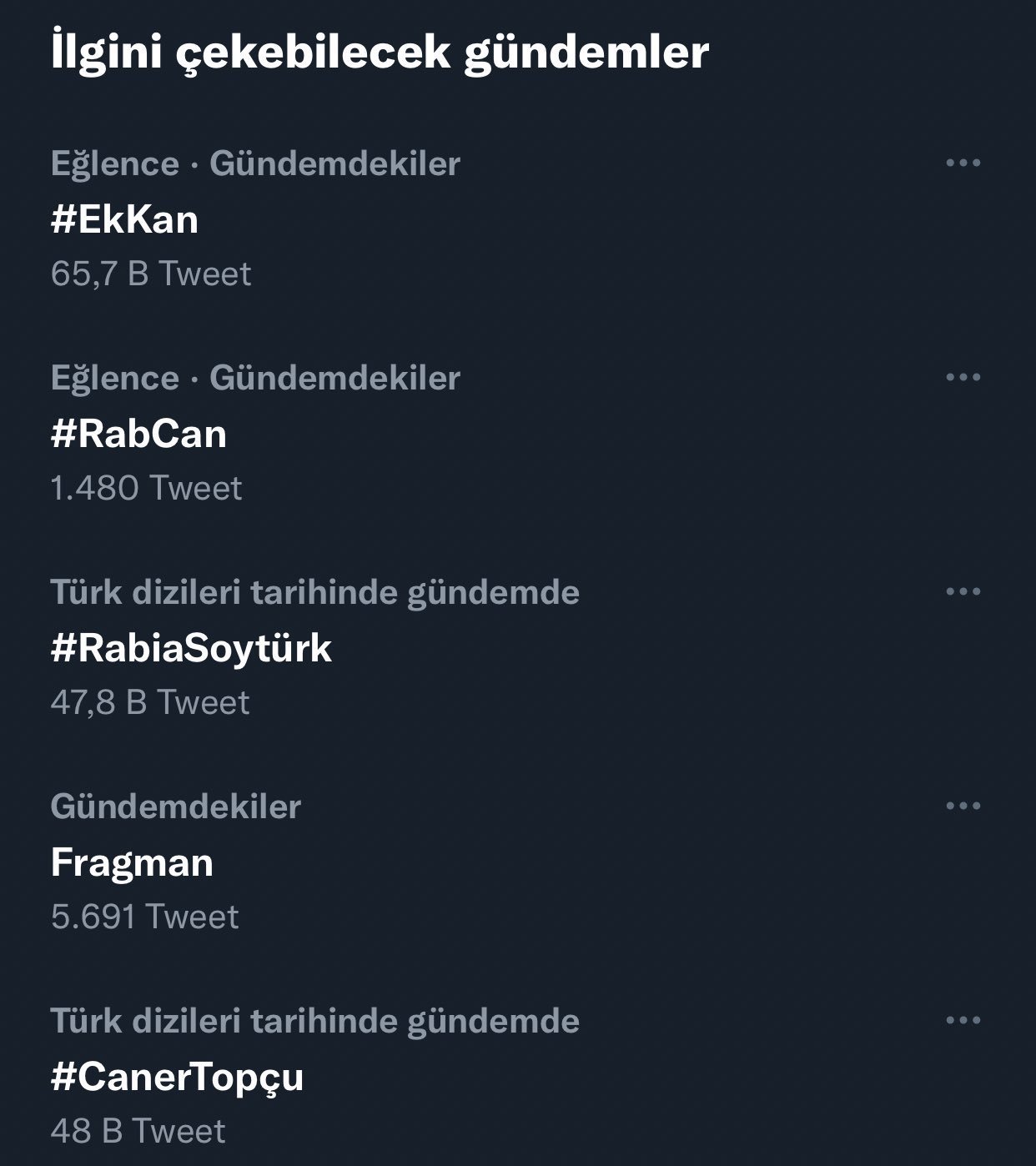Open the #EkKan hashtag trend
Image resolution: width=1036 pixels, height=1166 pixels.
click(x=124, y=219)
